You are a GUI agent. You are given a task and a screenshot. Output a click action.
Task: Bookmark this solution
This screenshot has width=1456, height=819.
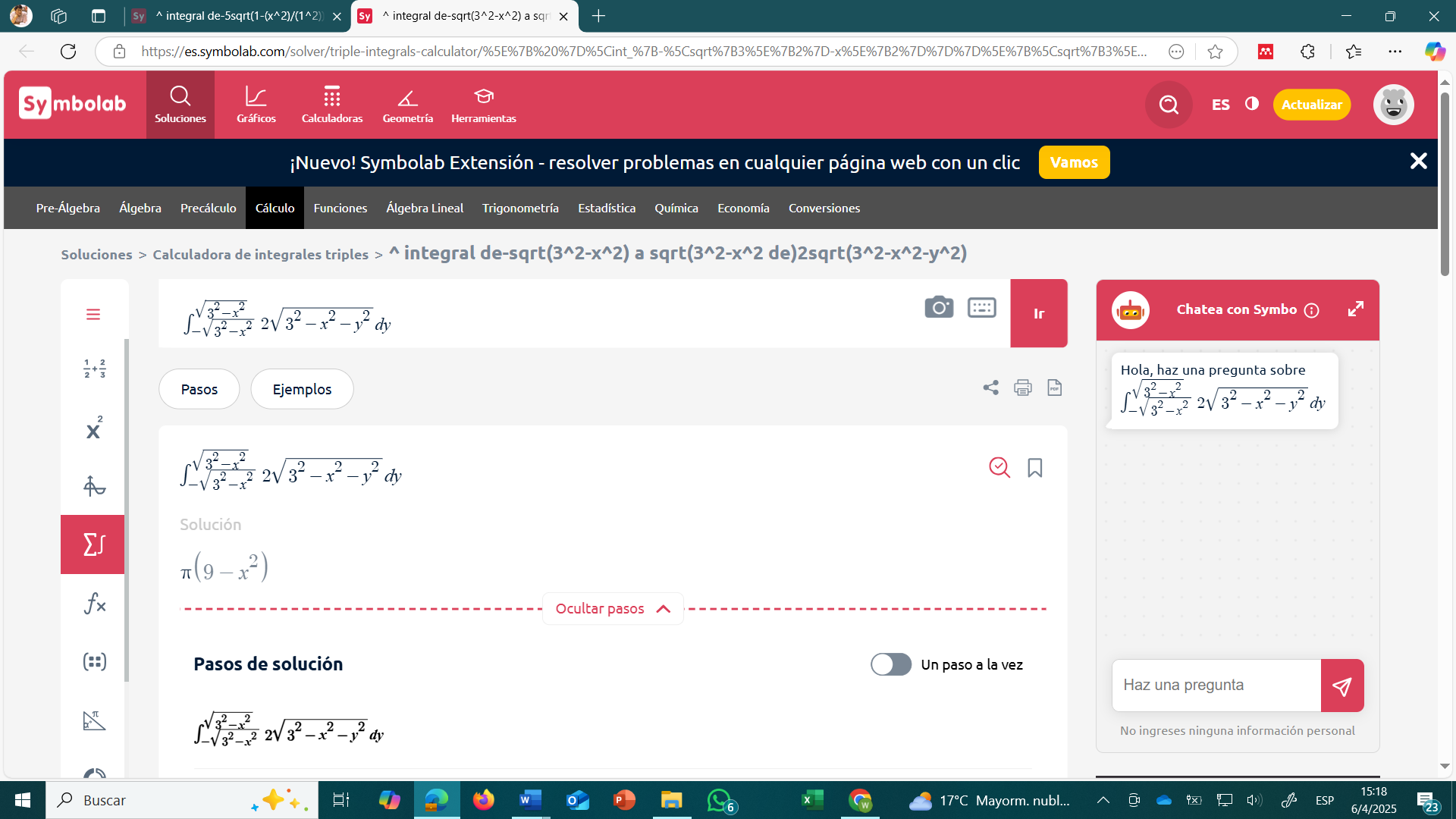point(1035,467)
